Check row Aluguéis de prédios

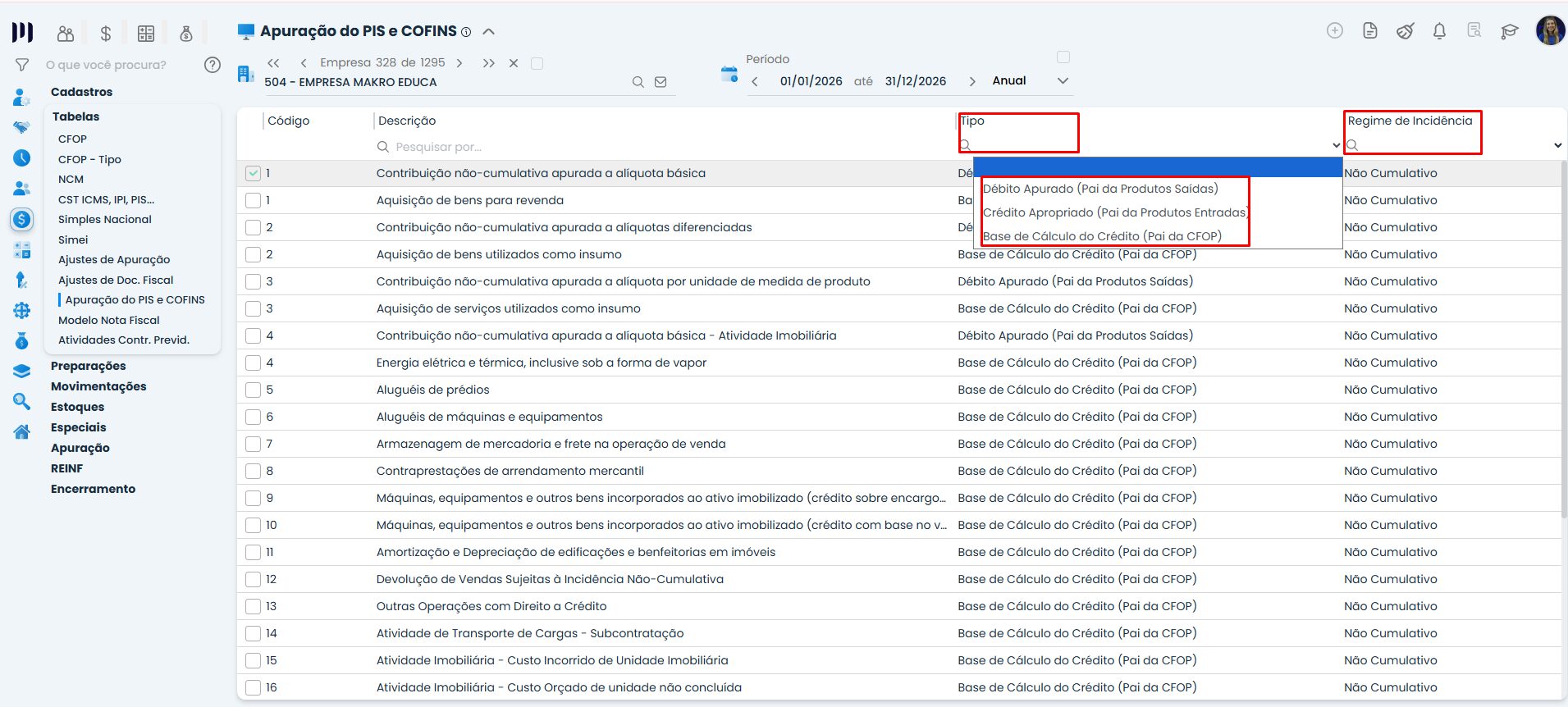click(x=253, y=390)
